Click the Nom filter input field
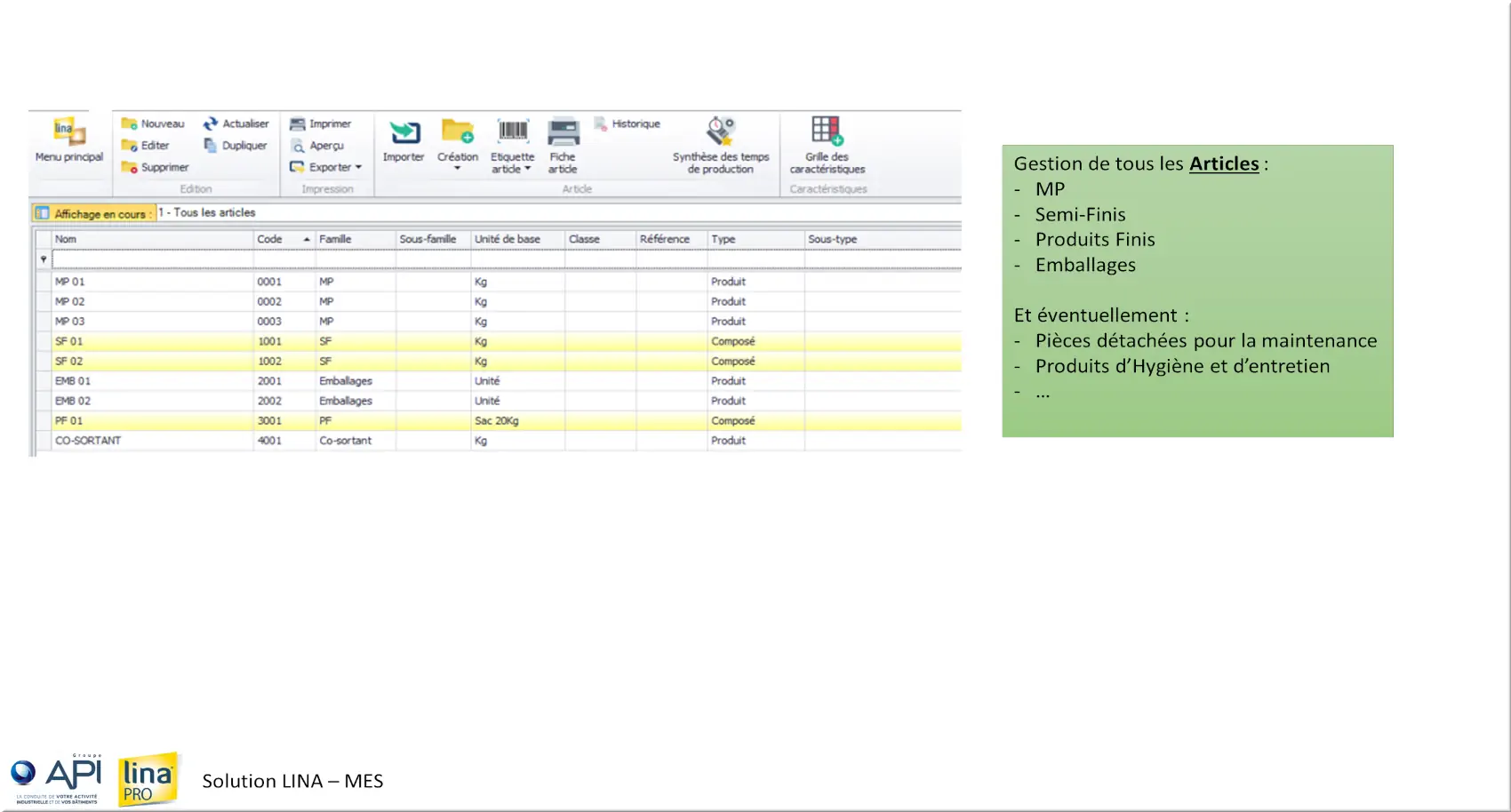The width and height of the screenshot is (1511, 812). point(152,259)
